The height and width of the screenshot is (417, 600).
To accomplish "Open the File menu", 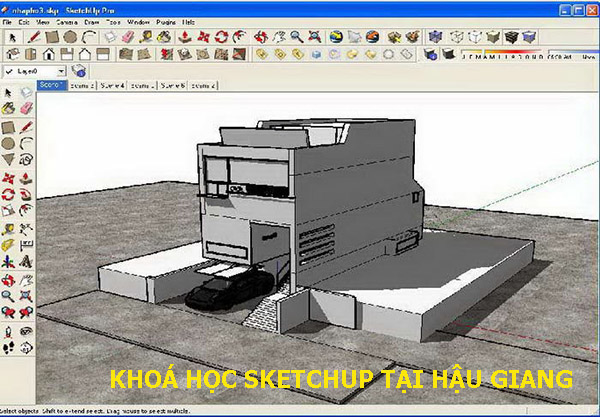I will click(x=7, y=22).
